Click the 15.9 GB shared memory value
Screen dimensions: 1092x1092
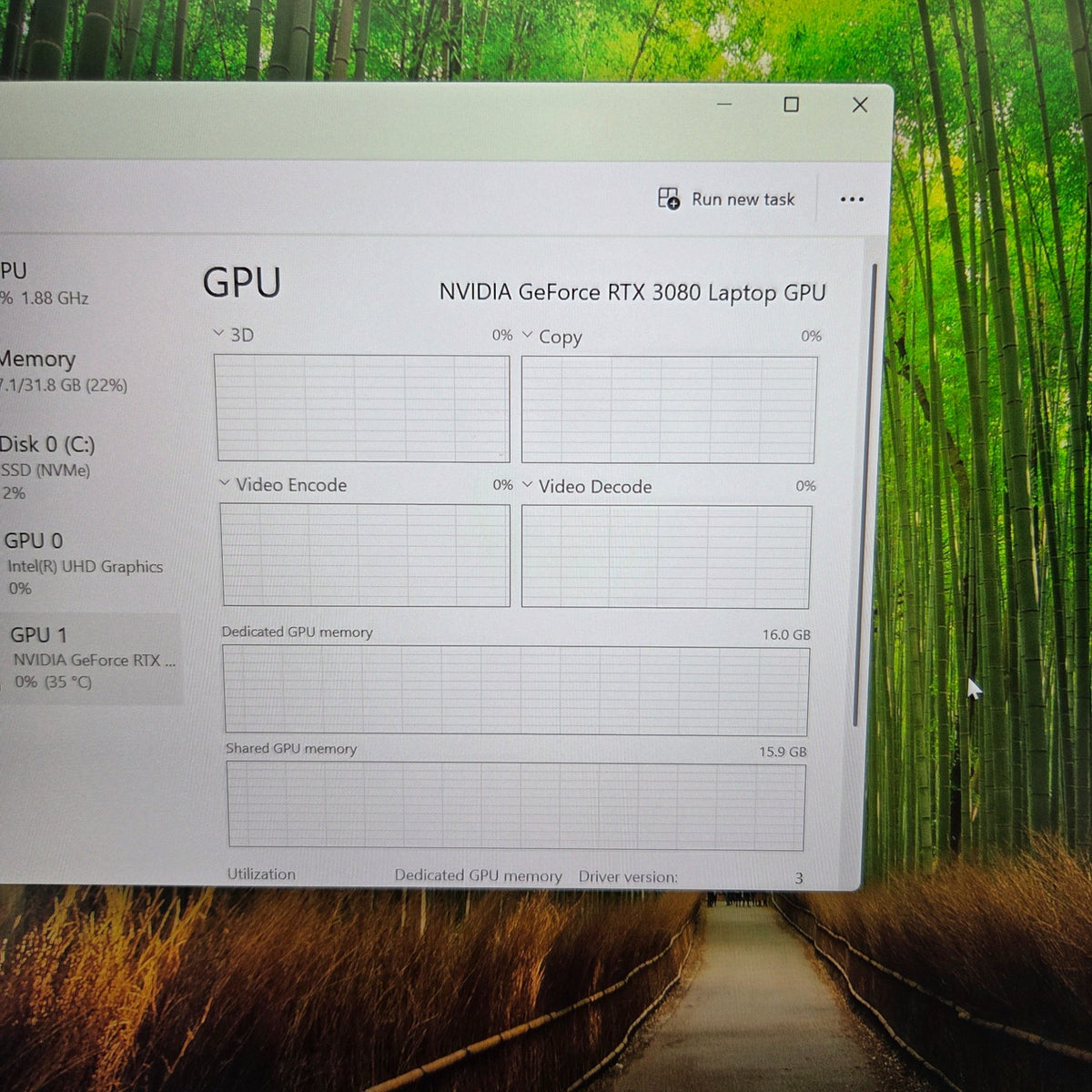coord(783,752)
